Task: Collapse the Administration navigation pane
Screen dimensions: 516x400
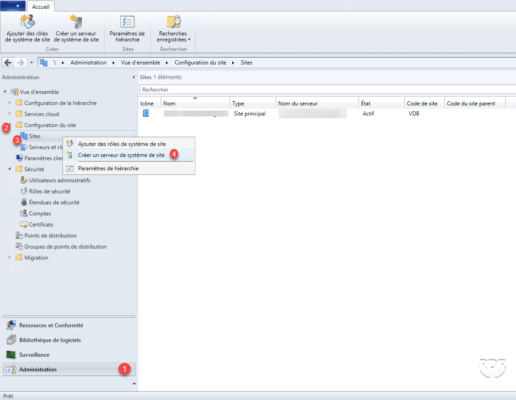Action: click(x=134, y=77)
